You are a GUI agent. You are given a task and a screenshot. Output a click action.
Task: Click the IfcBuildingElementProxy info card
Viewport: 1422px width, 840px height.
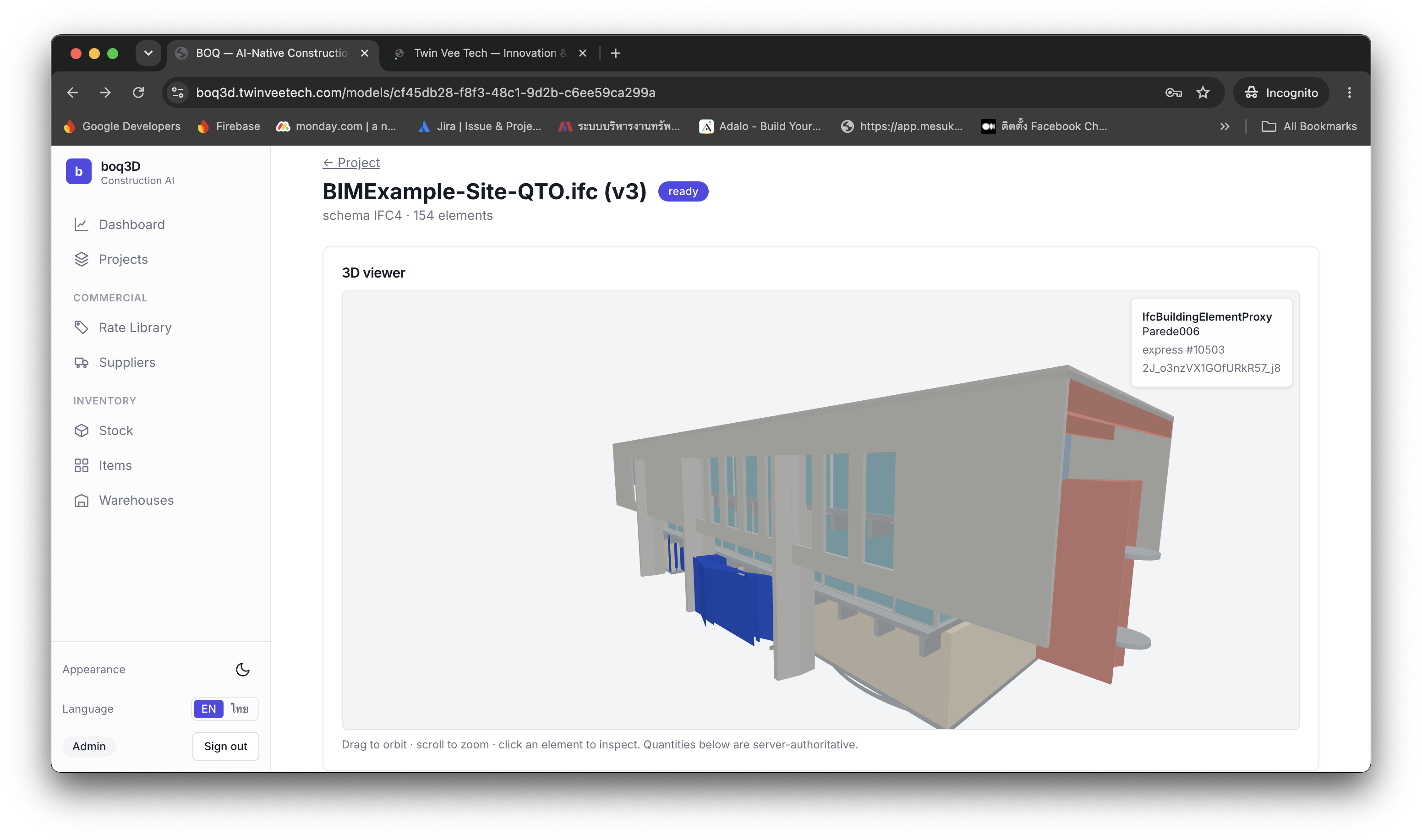coord(1211,343)
